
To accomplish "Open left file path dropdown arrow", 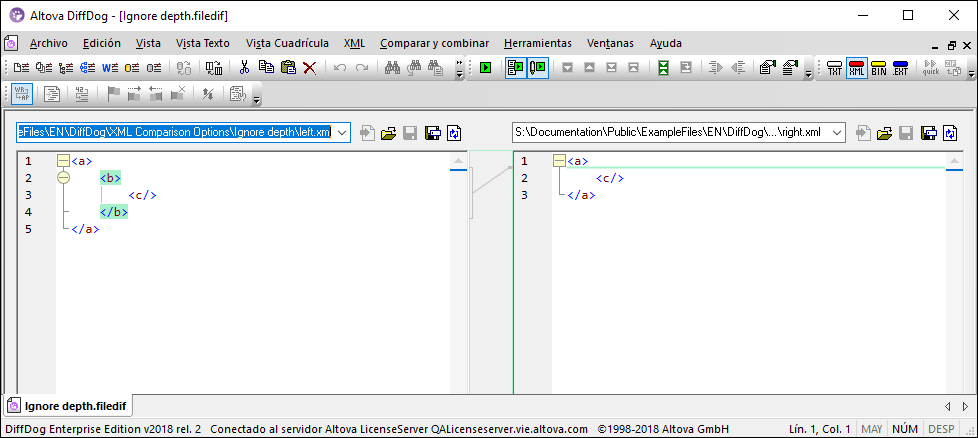I will coord(342,132).
